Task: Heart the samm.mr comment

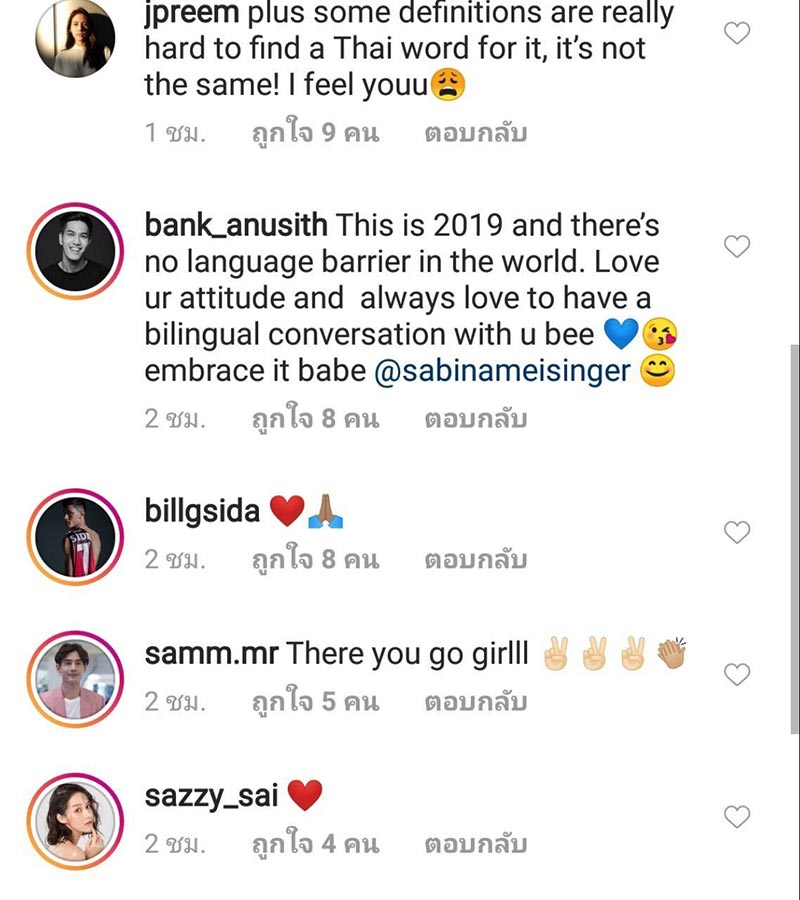Action: (736, 675)
